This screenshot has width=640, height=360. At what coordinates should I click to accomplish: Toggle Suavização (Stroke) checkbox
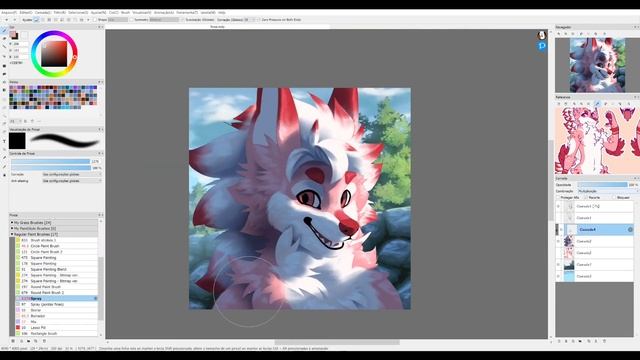[182, 20]
